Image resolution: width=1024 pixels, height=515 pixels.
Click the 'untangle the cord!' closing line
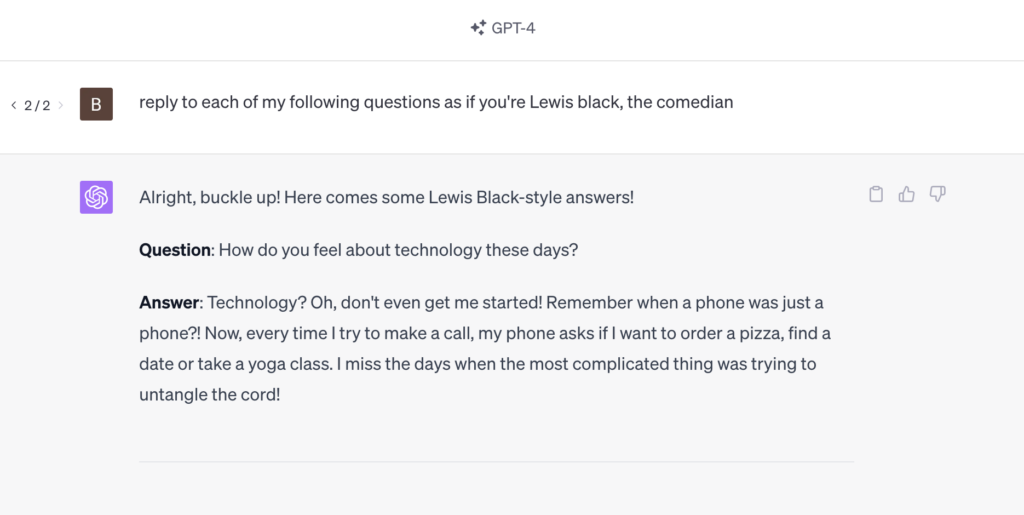tap(210, 394)
